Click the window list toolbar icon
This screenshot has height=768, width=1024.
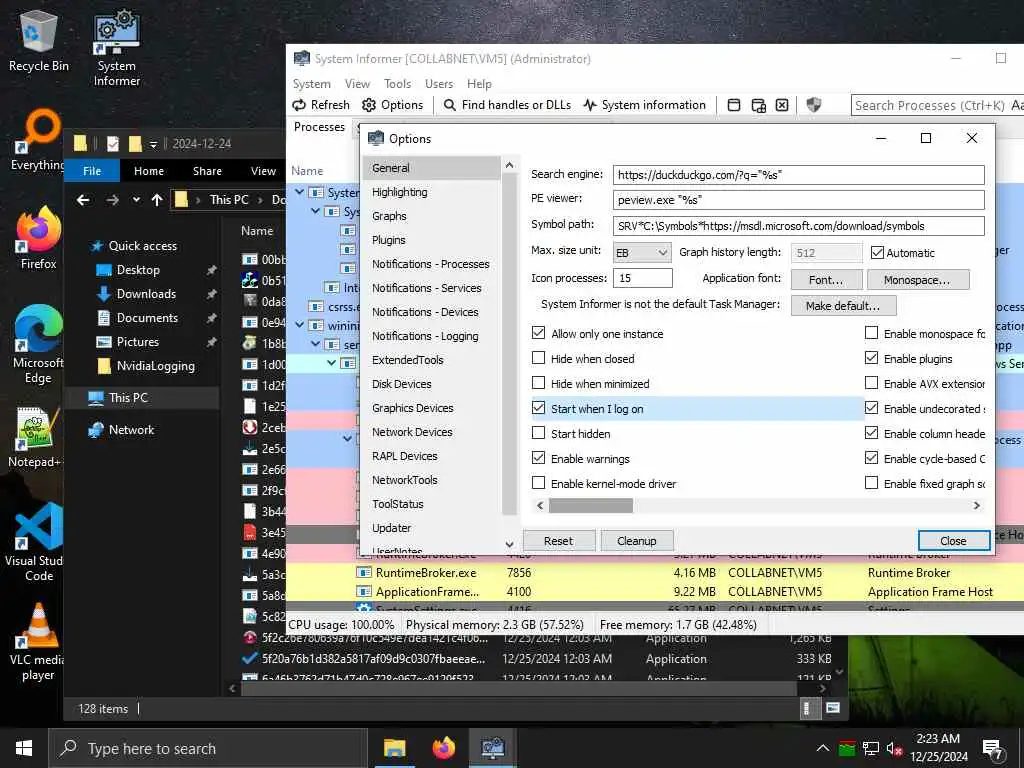pos(734,105)
